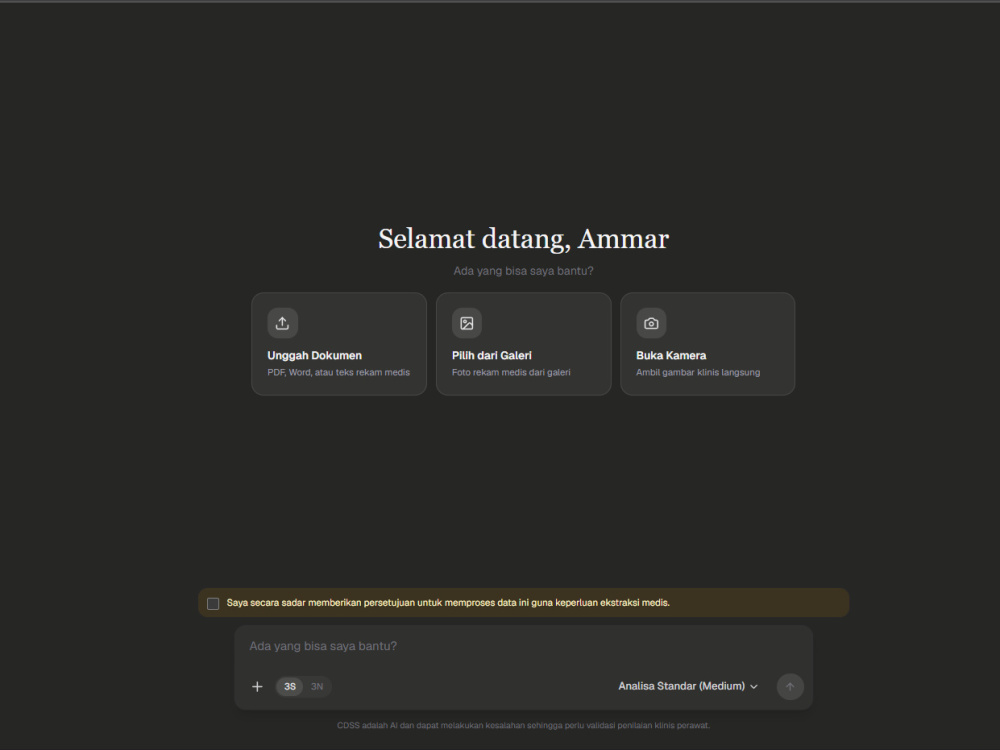Click the send arrow button
Screen dimensions: 1000x750
pos(790,686)
